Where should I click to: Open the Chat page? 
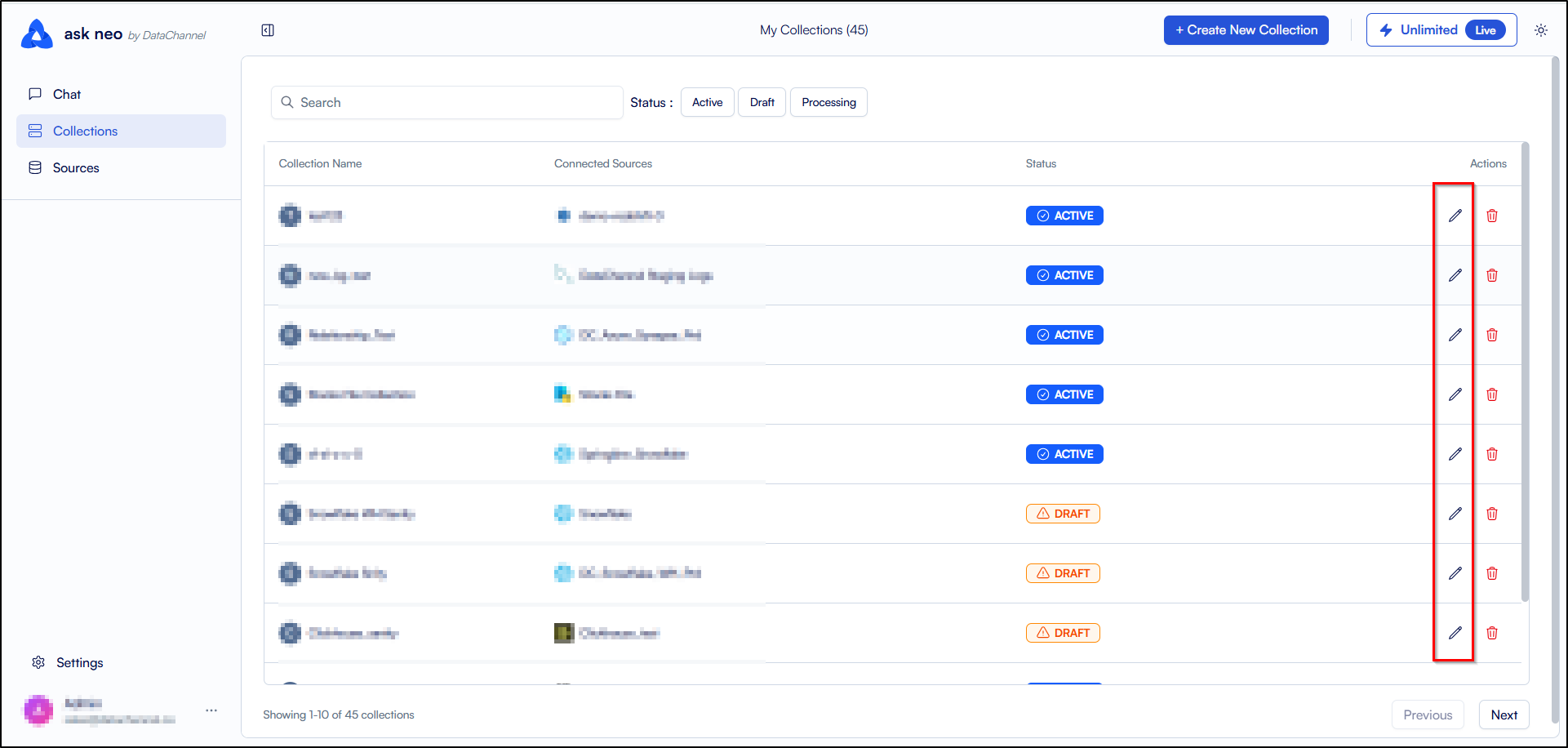(121, 94)
